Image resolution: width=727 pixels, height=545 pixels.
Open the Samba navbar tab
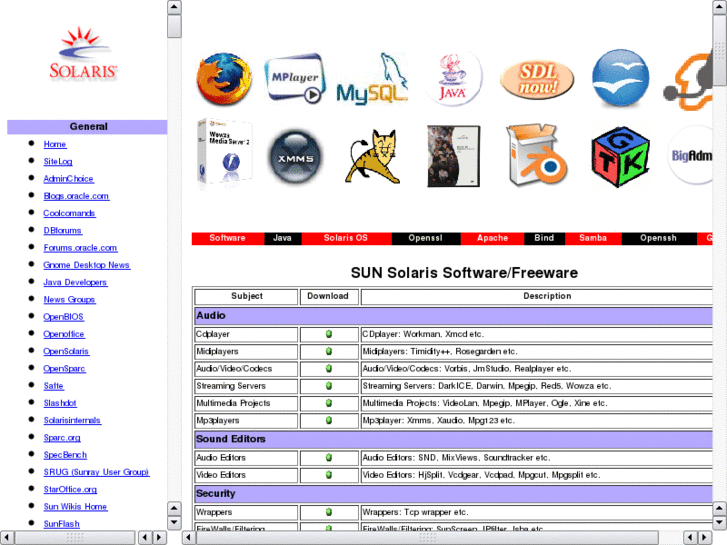tap(593, 238)
